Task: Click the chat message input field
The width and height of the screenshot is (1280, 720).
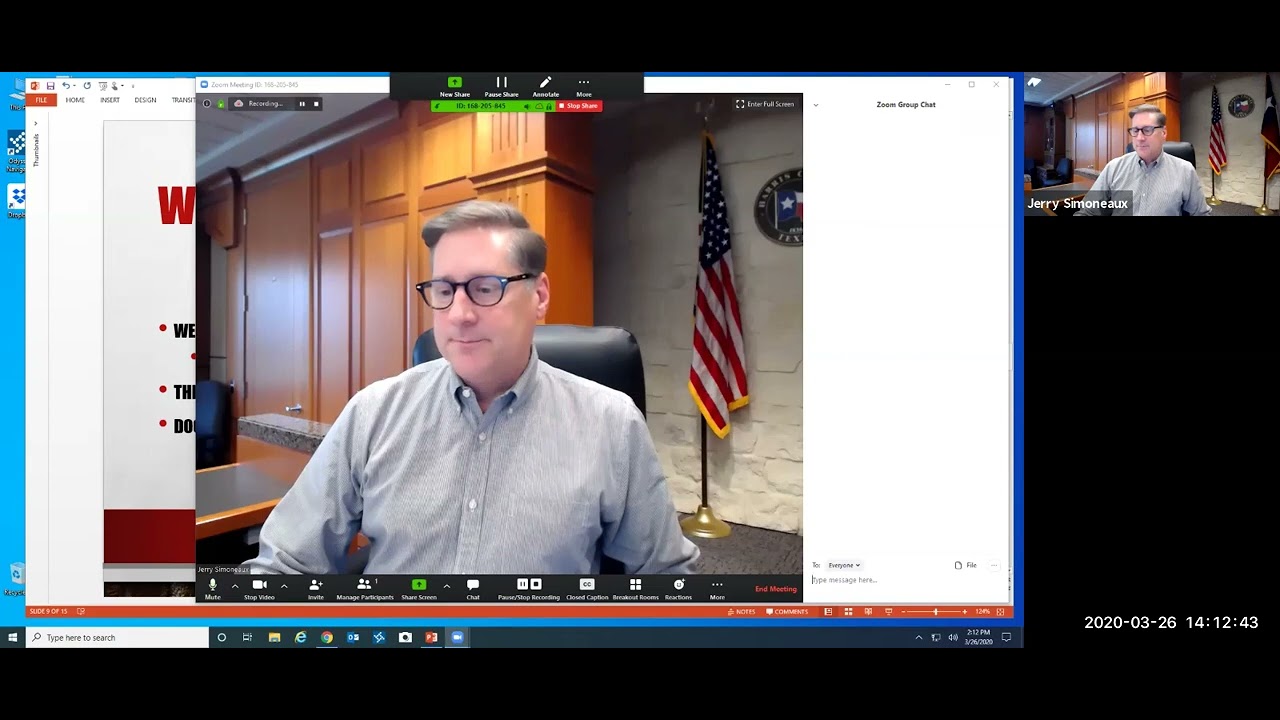Action: click(905, 580)
